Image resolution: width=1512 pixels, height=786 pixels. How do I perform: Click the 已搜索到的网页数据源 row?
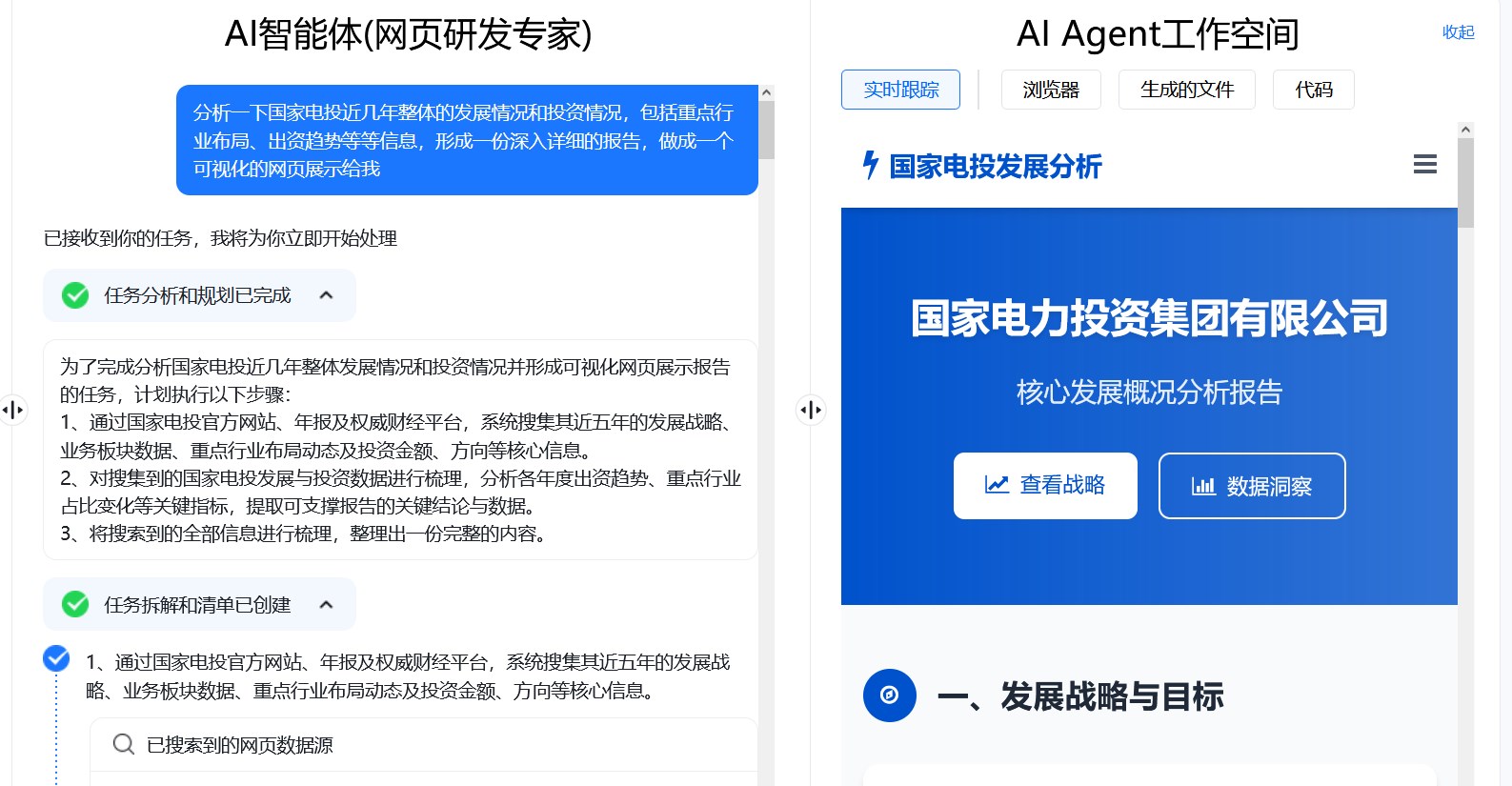tap(423, 744)
